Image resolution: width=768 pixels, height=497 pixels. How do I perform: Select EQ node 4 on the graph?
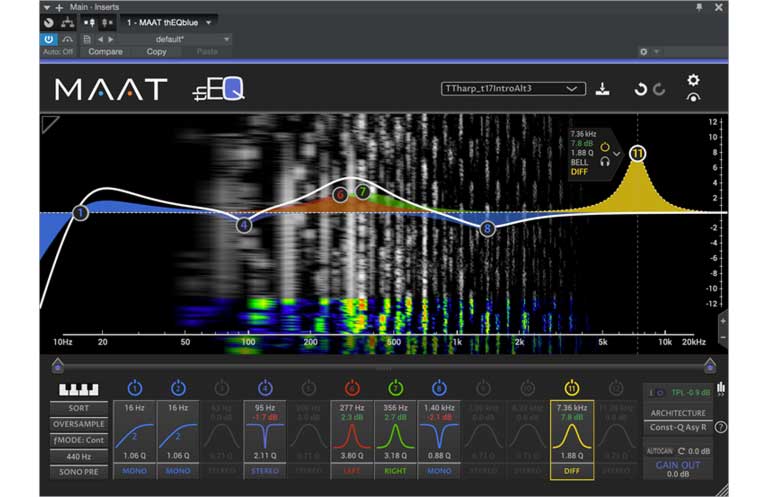[244, 225]
